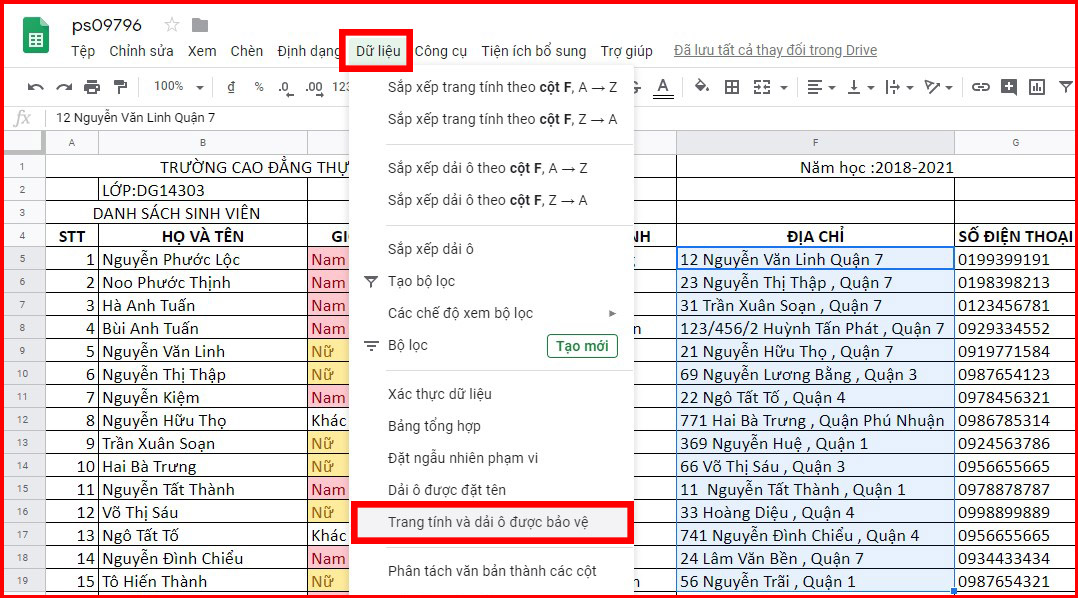
Task: Choose 'Xác thực dữ liệu' menu entry
Action: point(439,394)
